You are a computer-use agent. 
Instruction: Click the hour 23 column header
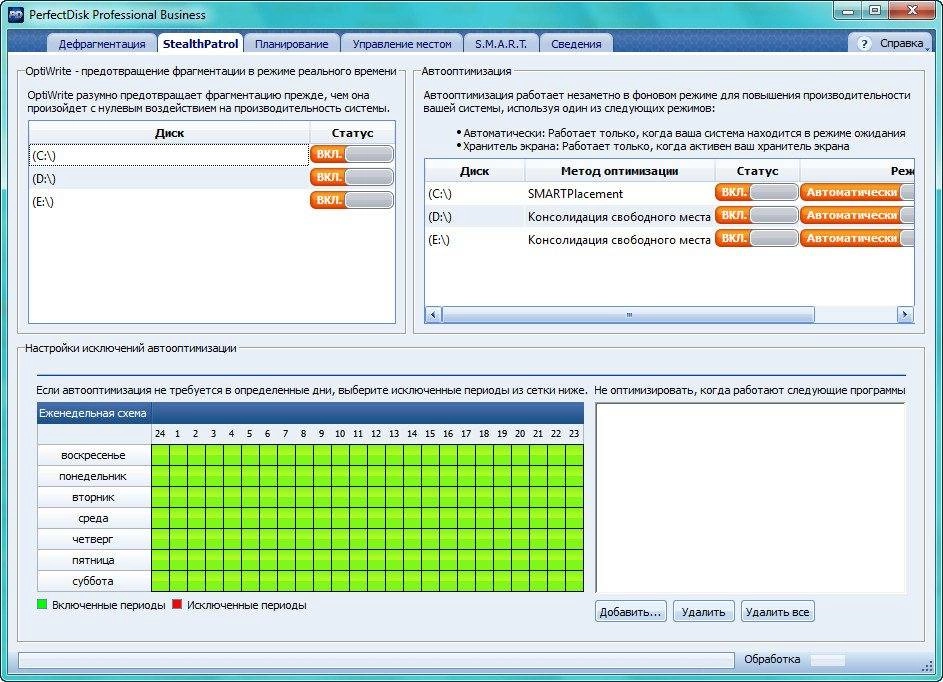(574, 434)
